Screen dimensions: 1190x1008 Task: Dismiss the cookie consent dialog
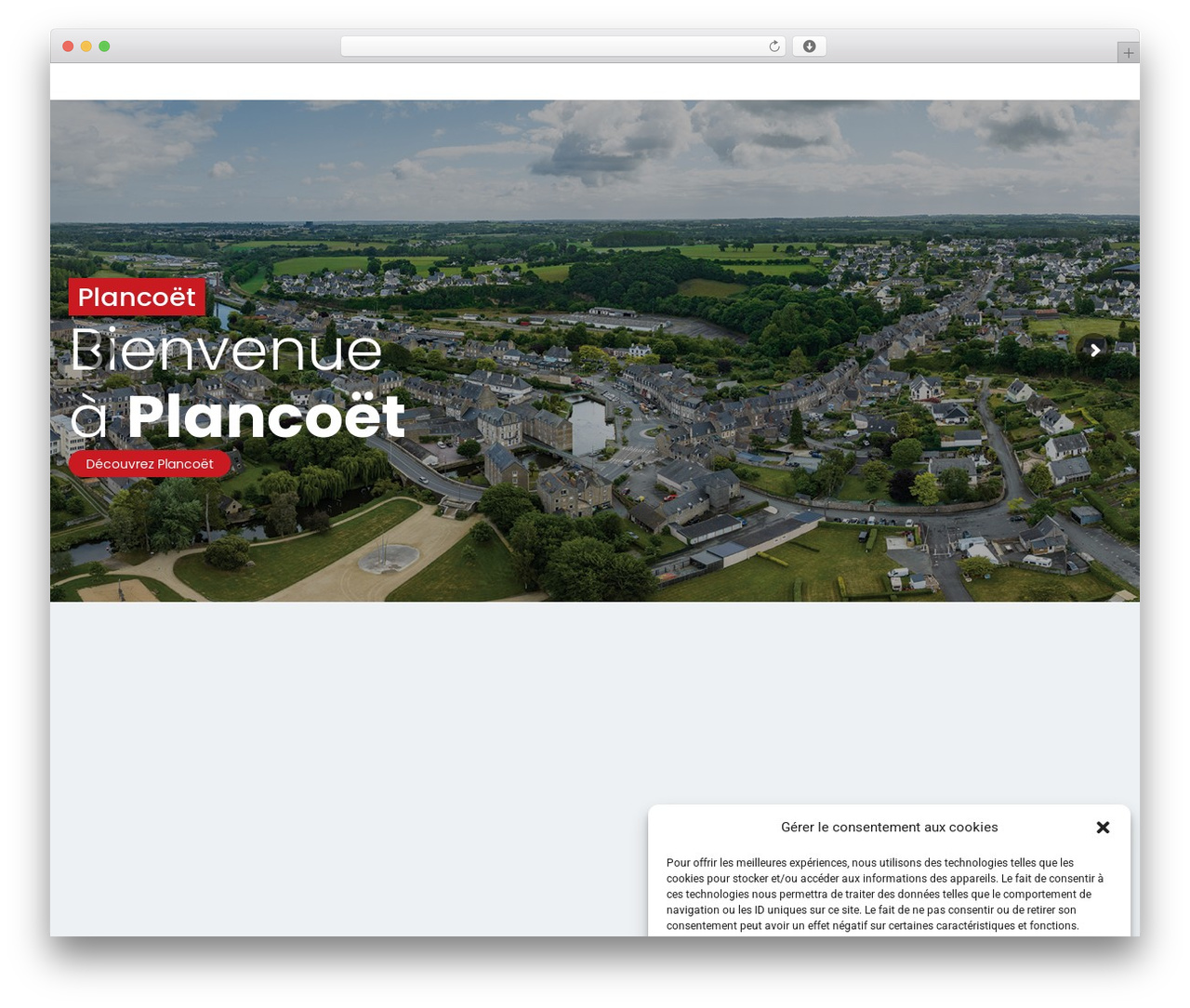[1103, 828]
